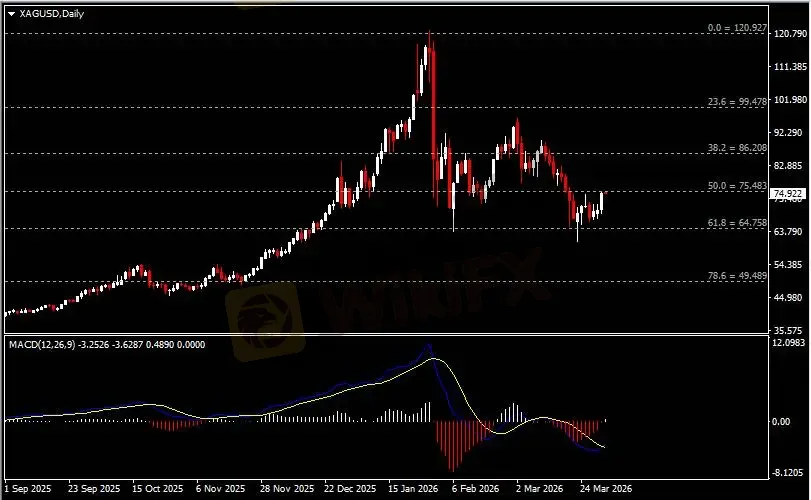Click the 44.980 price axis value

pos(790,297)
